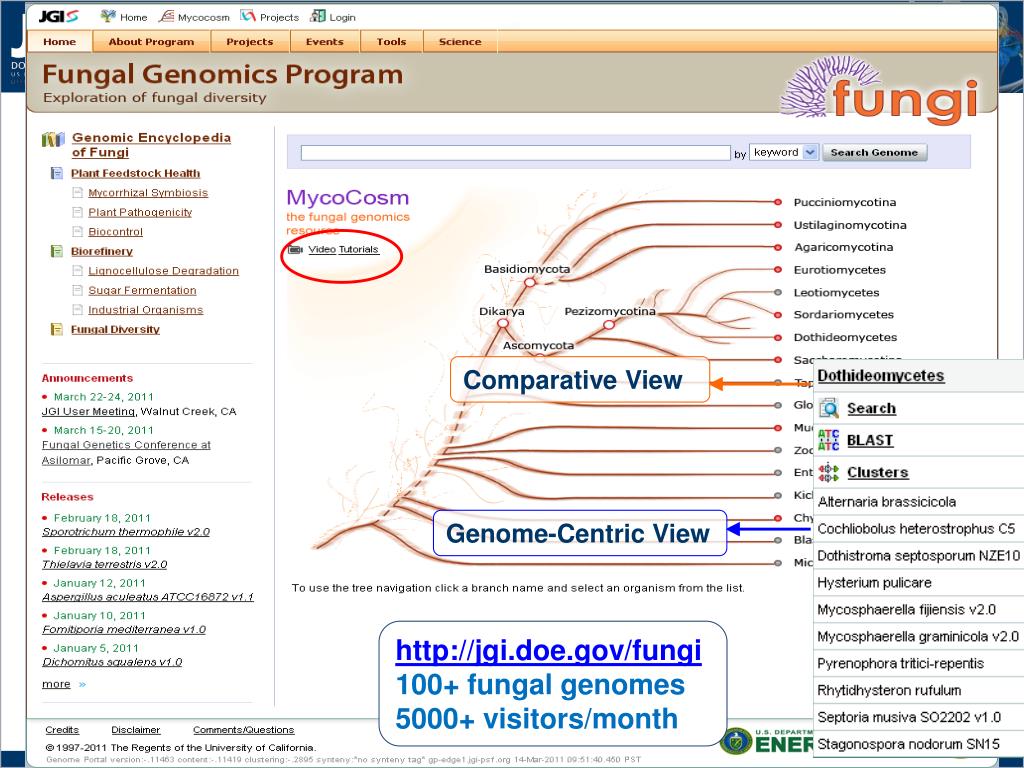The image size is (1024, 768).
Task: Click the Sugar Fermentation page icon
Action: (x=78, y=290)
